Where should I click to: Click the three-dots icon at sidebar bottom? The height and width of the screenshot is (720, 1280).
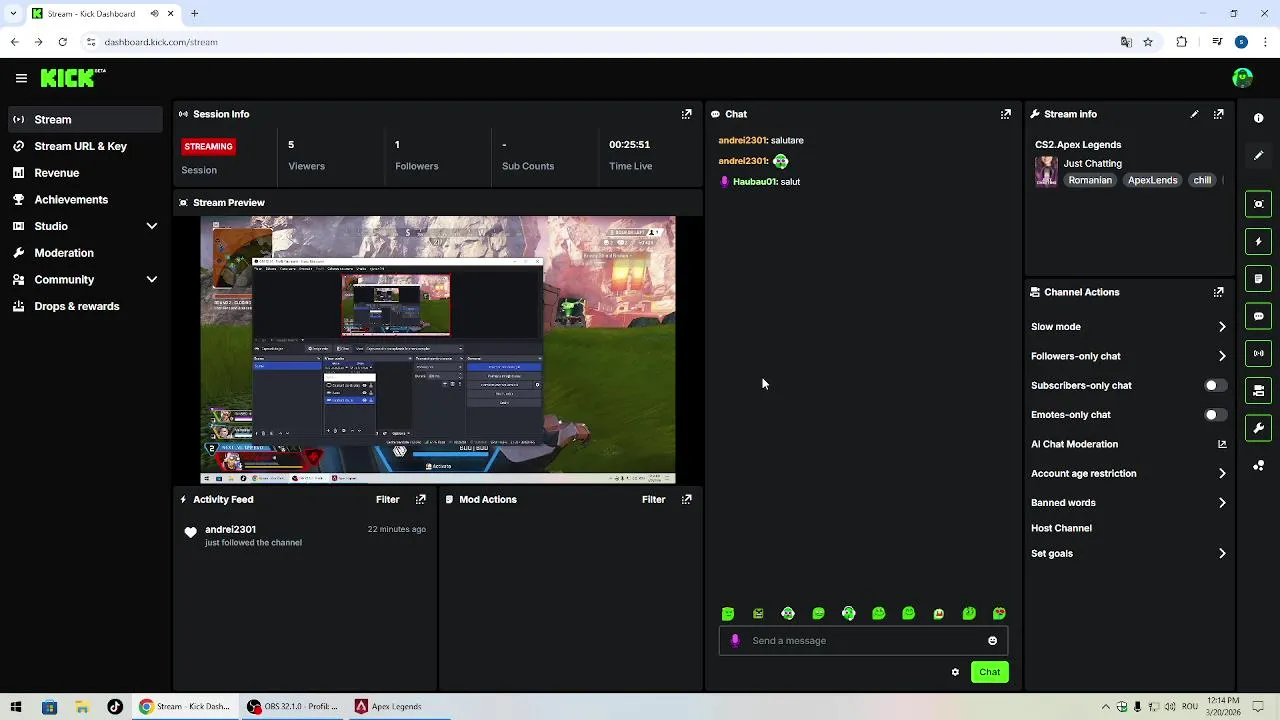click(x=1258, y=465)
